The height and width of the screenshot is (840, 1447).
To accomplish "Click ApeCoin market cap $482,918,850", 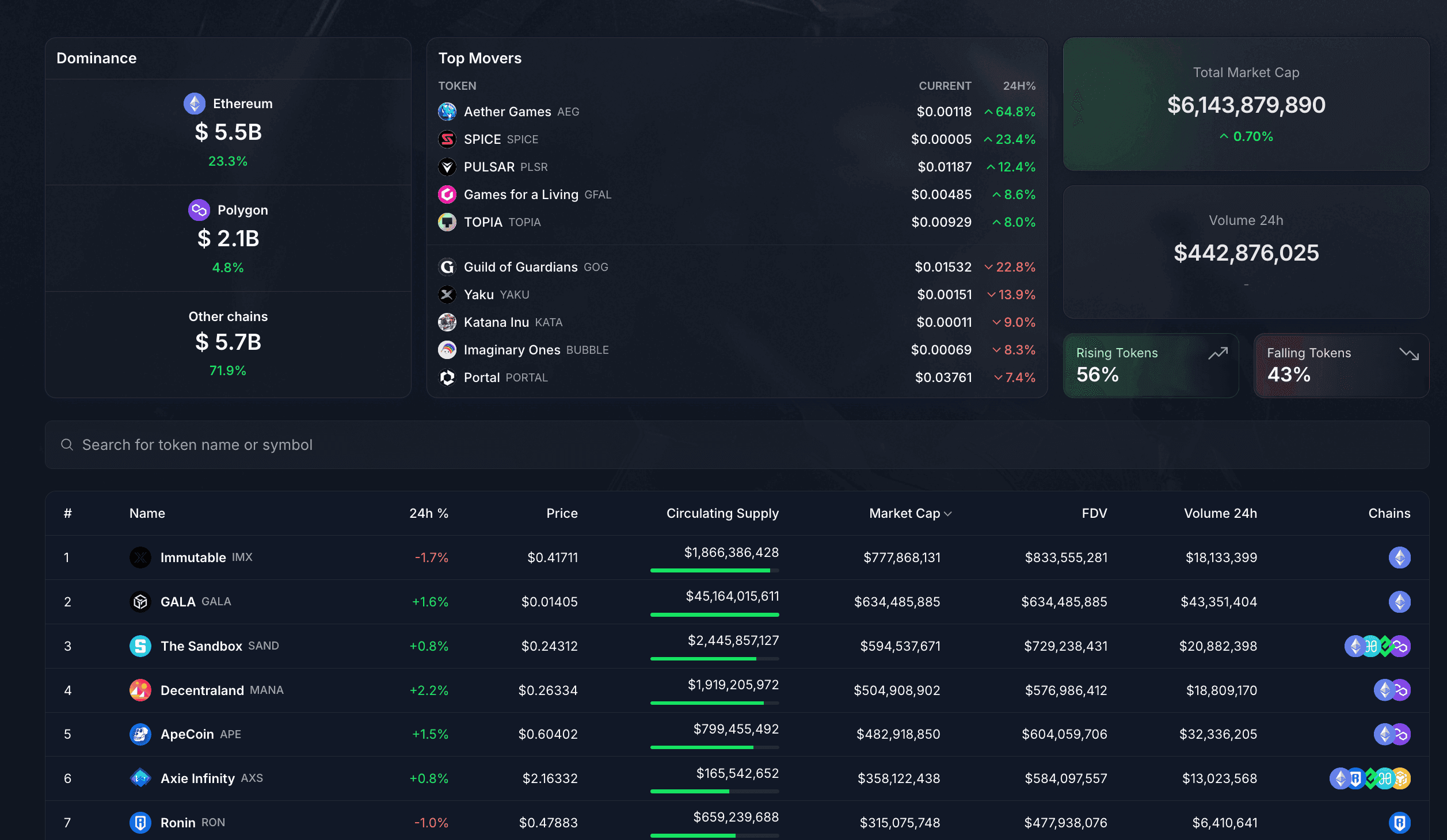I will point(898,734).
